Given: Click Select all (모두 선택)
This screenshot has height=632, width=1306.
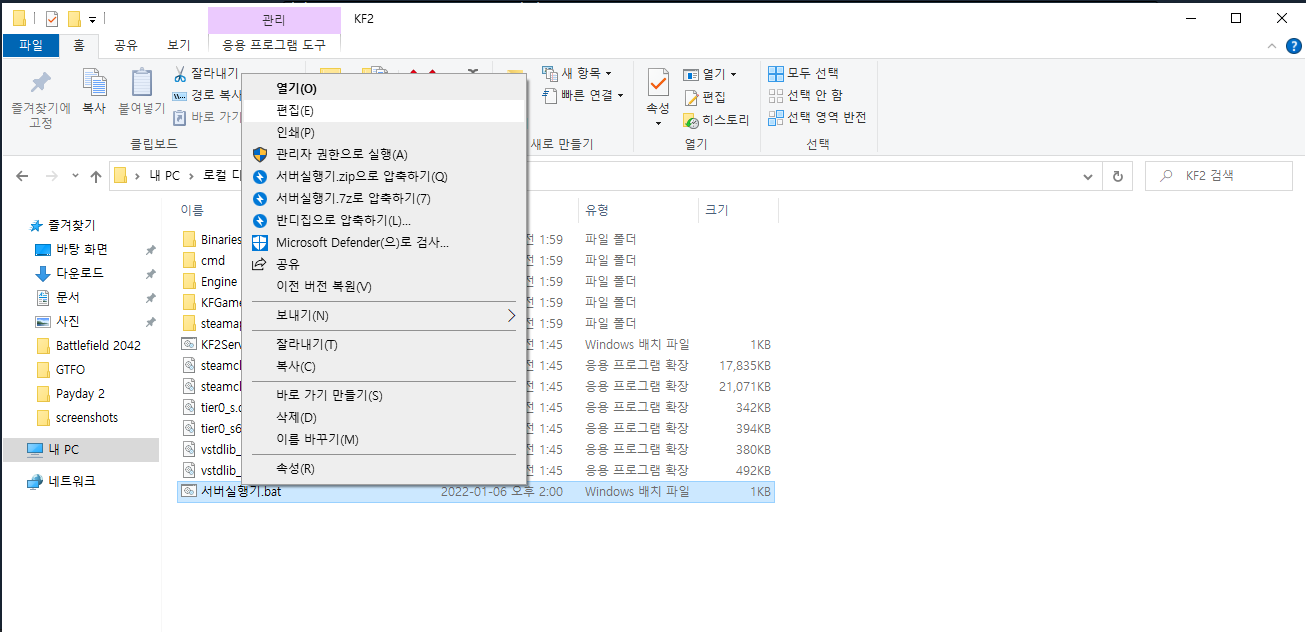Looking at the screenshot, I should click(803, 73).
